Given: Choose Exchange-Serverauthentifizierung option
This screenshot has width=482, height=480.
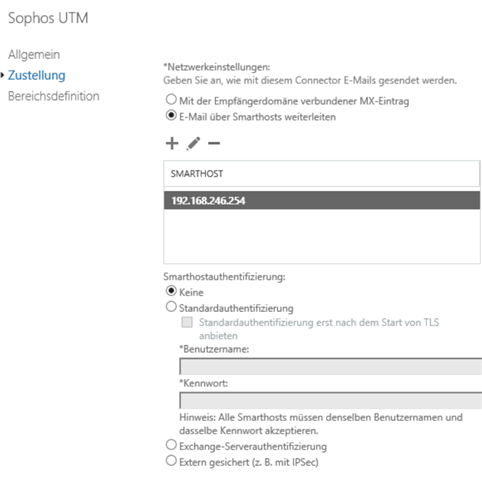Looking at the screenshot, I should pos(171,445).
